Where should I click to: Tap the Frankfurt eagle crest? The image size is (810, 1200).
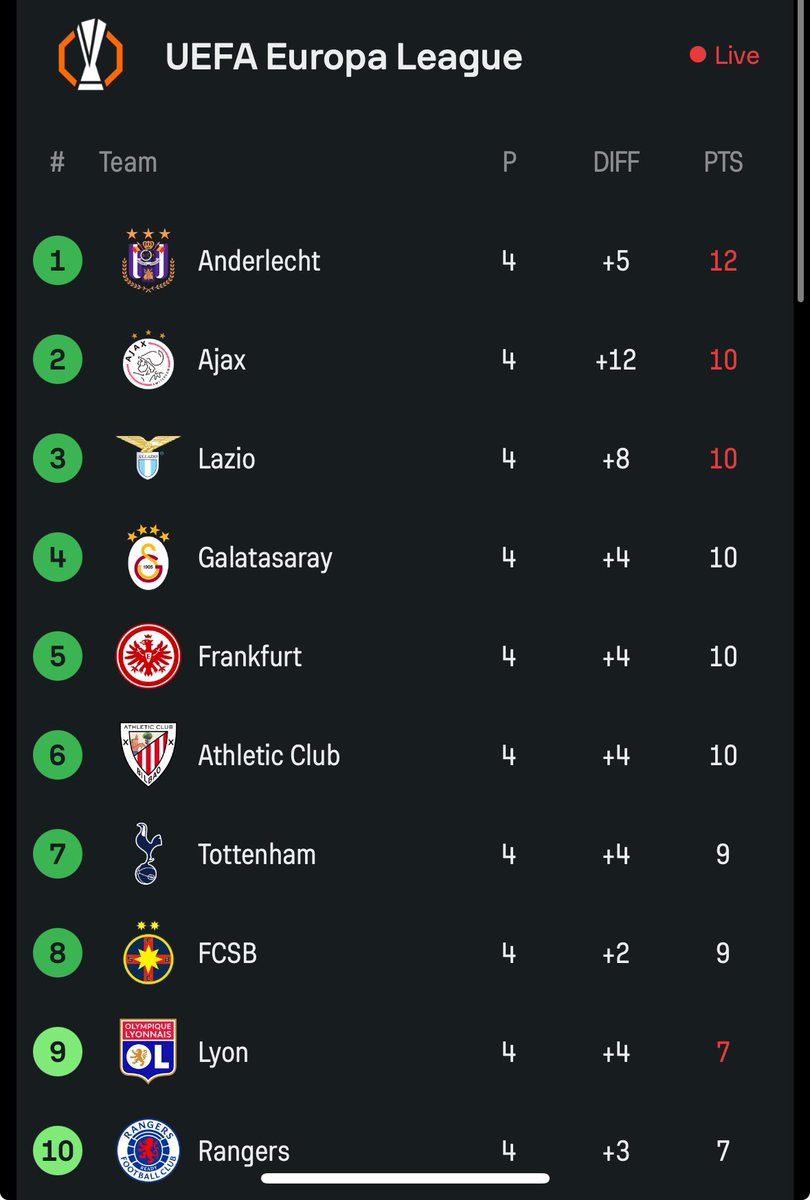tap(148, 656)
